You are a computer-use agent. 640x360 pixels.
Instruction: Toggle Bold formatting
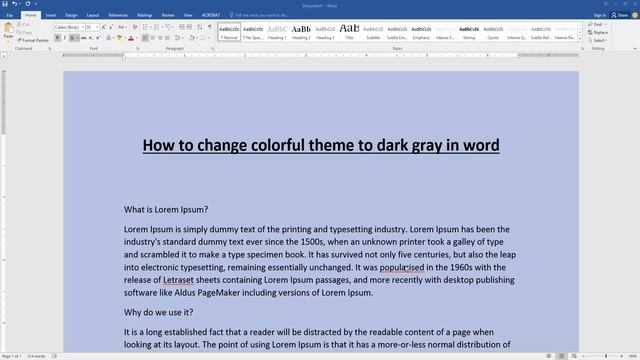pyautogui.click(x=57, y=38)
